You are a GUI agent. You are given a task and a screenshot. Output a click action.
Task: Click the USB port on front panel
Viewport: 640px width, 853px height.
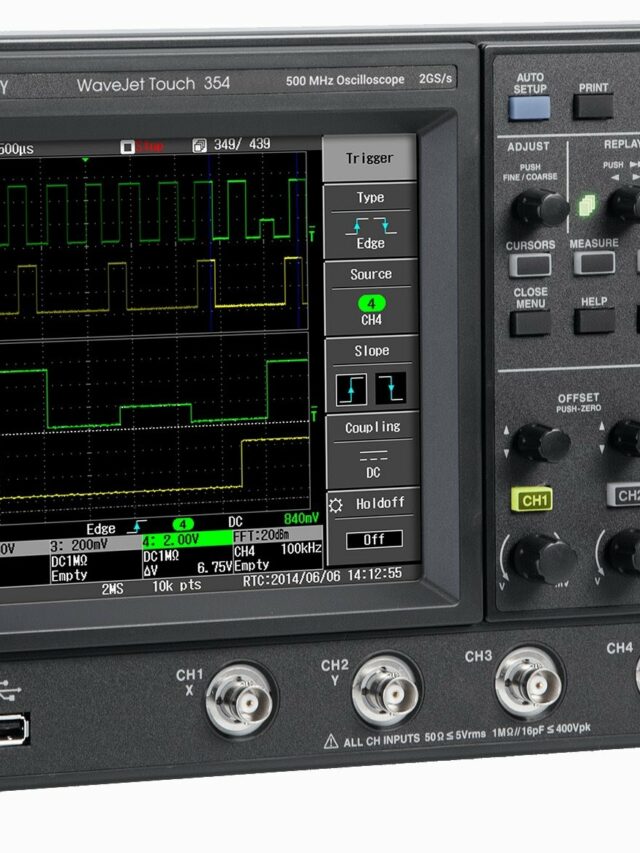click(13, 730)
